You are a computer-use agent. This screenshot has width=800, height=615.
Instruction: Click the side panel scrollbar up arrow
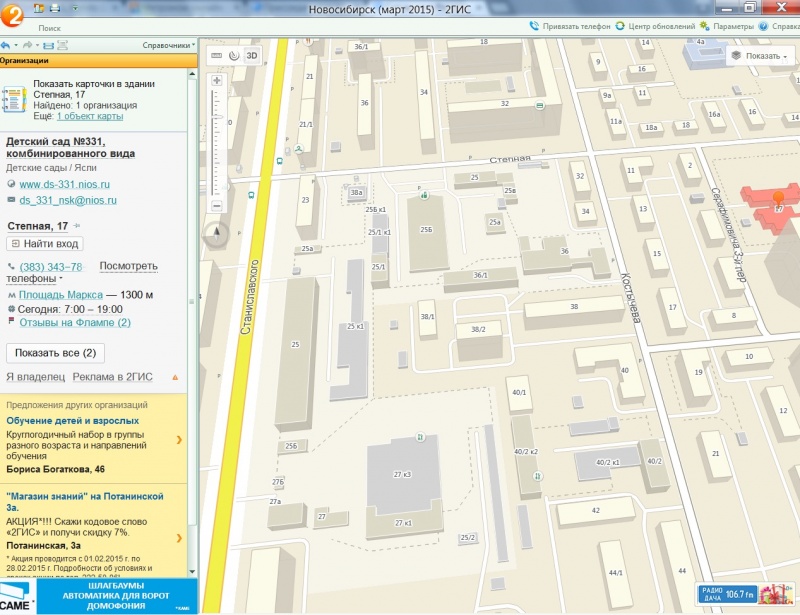click(192, 73)
